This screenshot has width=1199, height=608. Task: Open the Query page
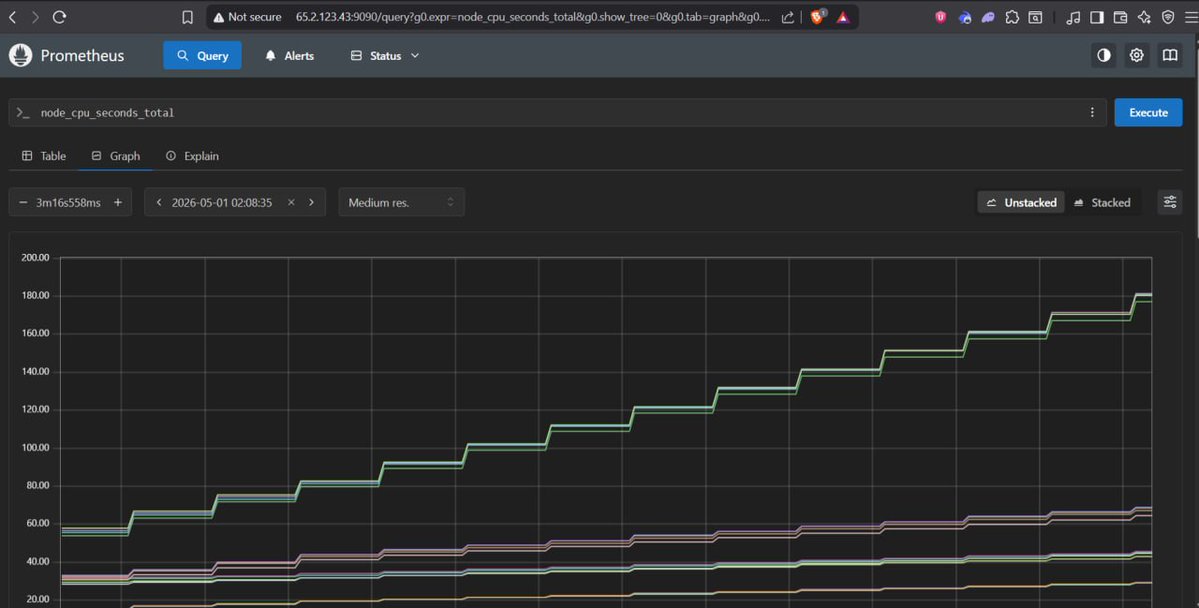tap(202, 56)
